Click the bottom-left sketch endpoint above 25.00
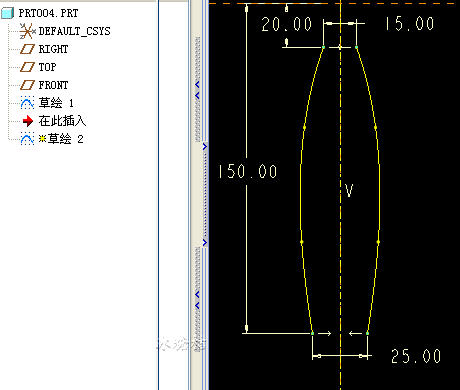This screenshot has height=390, width=460. click(312, 333)
